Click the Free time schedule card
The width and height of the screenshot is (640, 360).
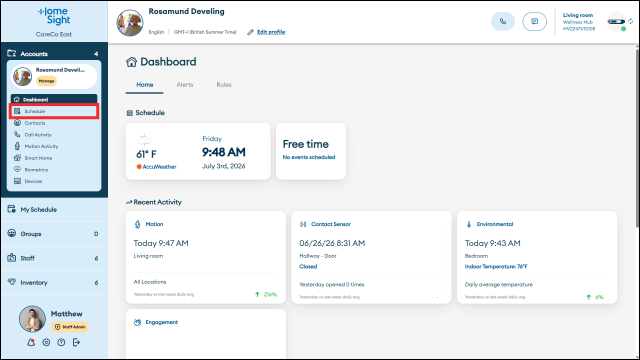point(311,151)
